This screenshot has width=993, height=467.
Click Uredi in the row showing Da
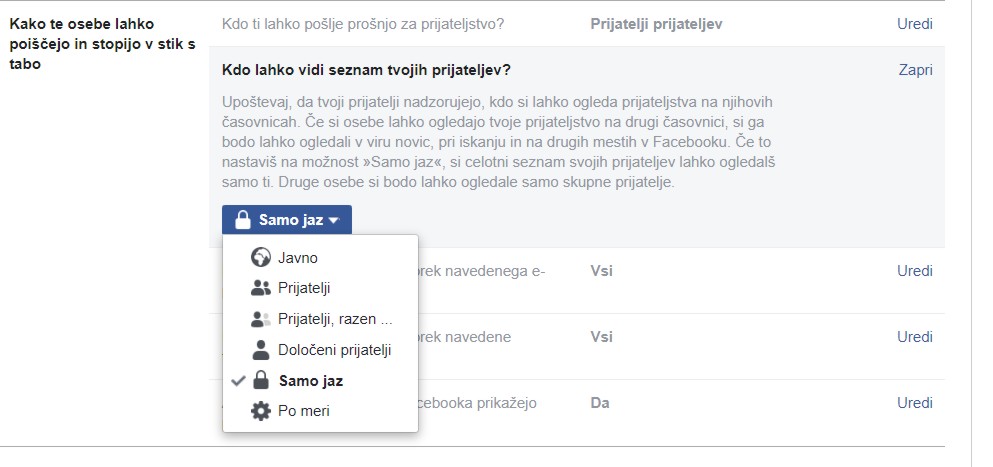click(x=914, y=403)
